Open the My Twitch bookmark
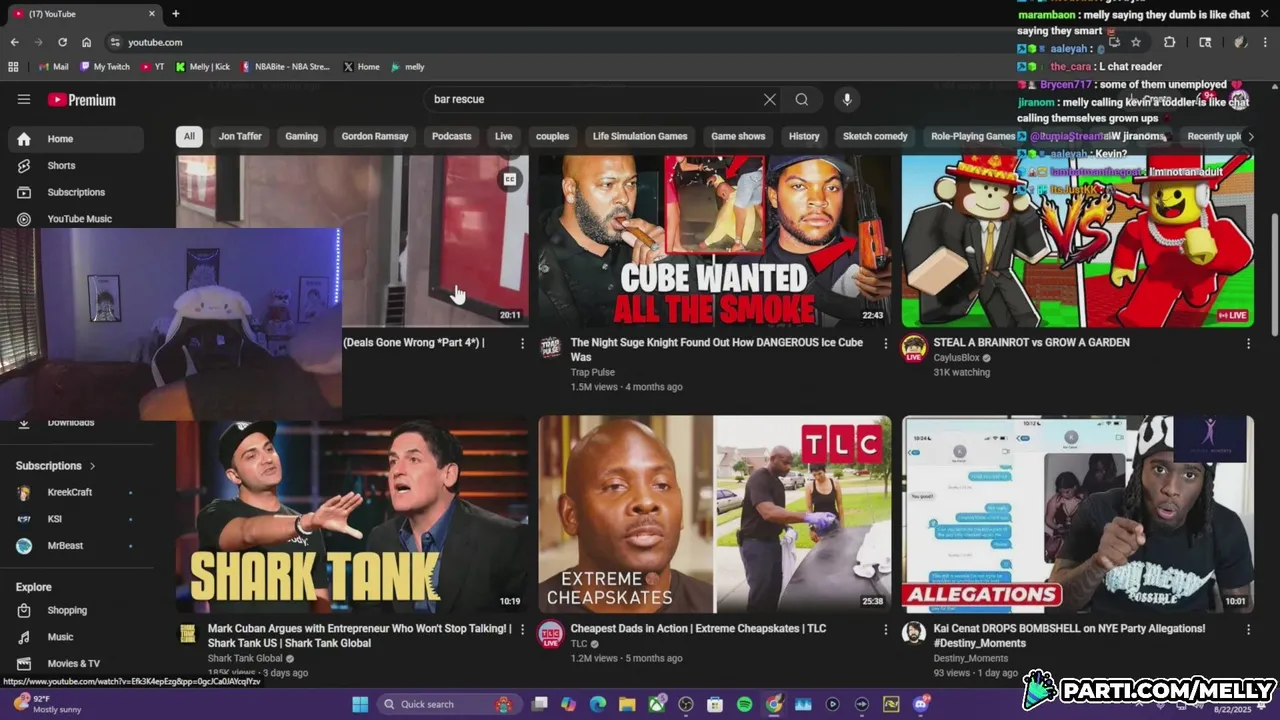The width and height of the screenshot is (1280, 720). tap(105, 67)
